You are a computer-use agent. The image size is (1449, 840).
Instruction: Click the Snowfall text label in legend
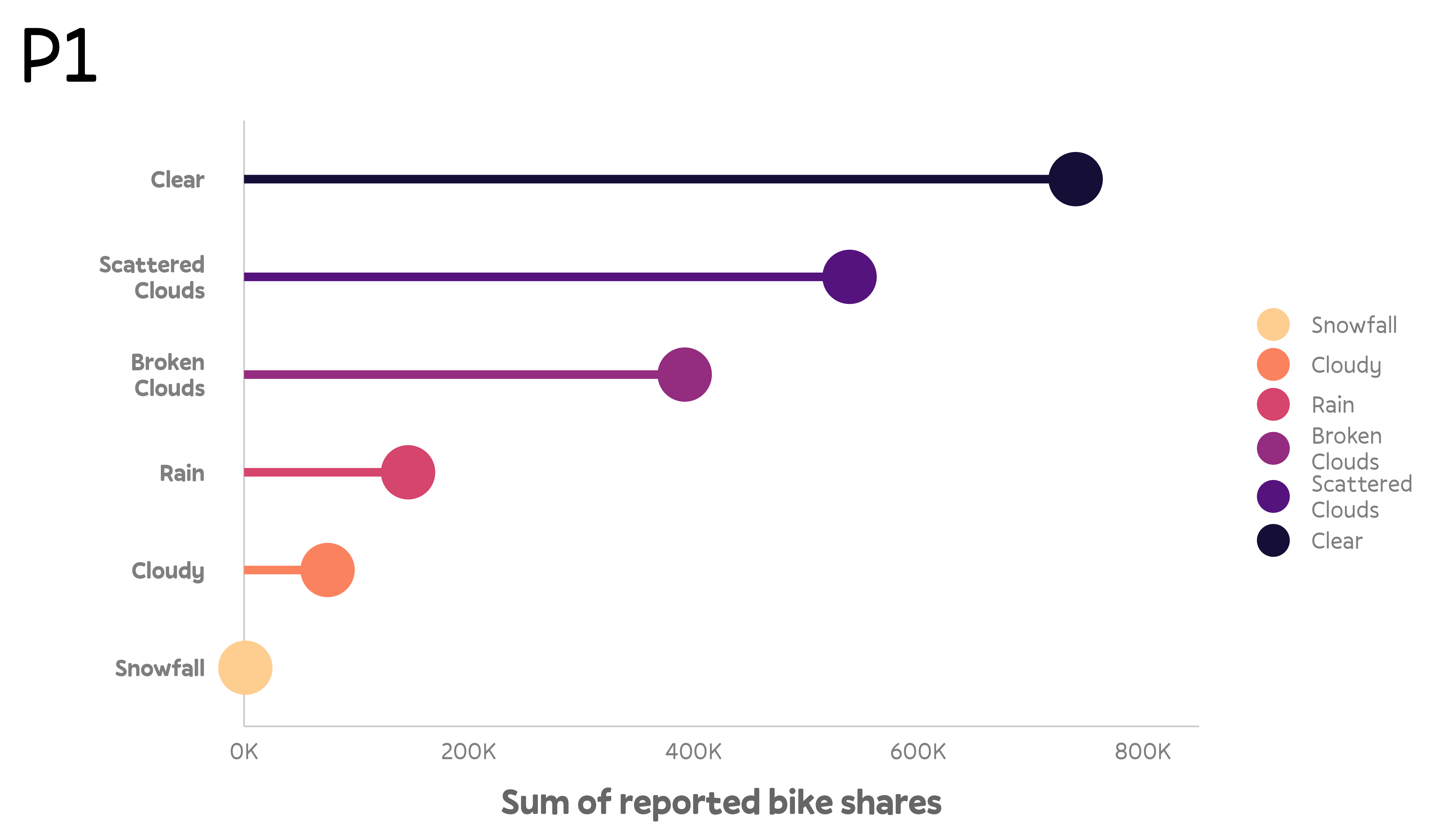point(1354,325)
